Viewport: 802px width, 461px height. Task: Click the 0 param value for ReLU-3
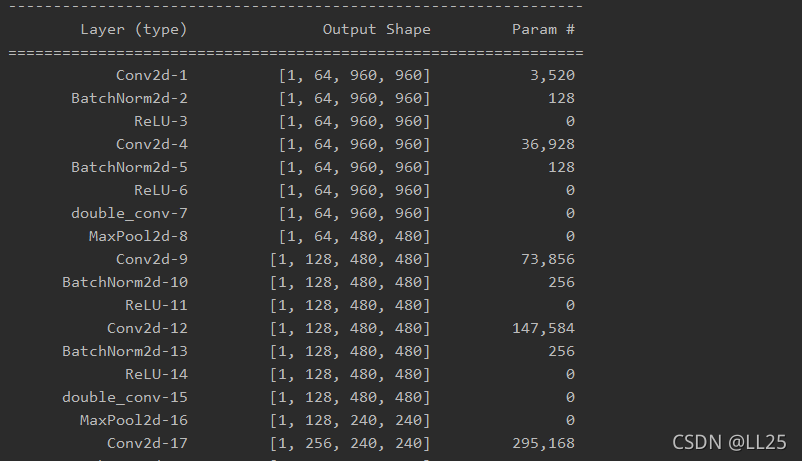click(x=570, y=121)
